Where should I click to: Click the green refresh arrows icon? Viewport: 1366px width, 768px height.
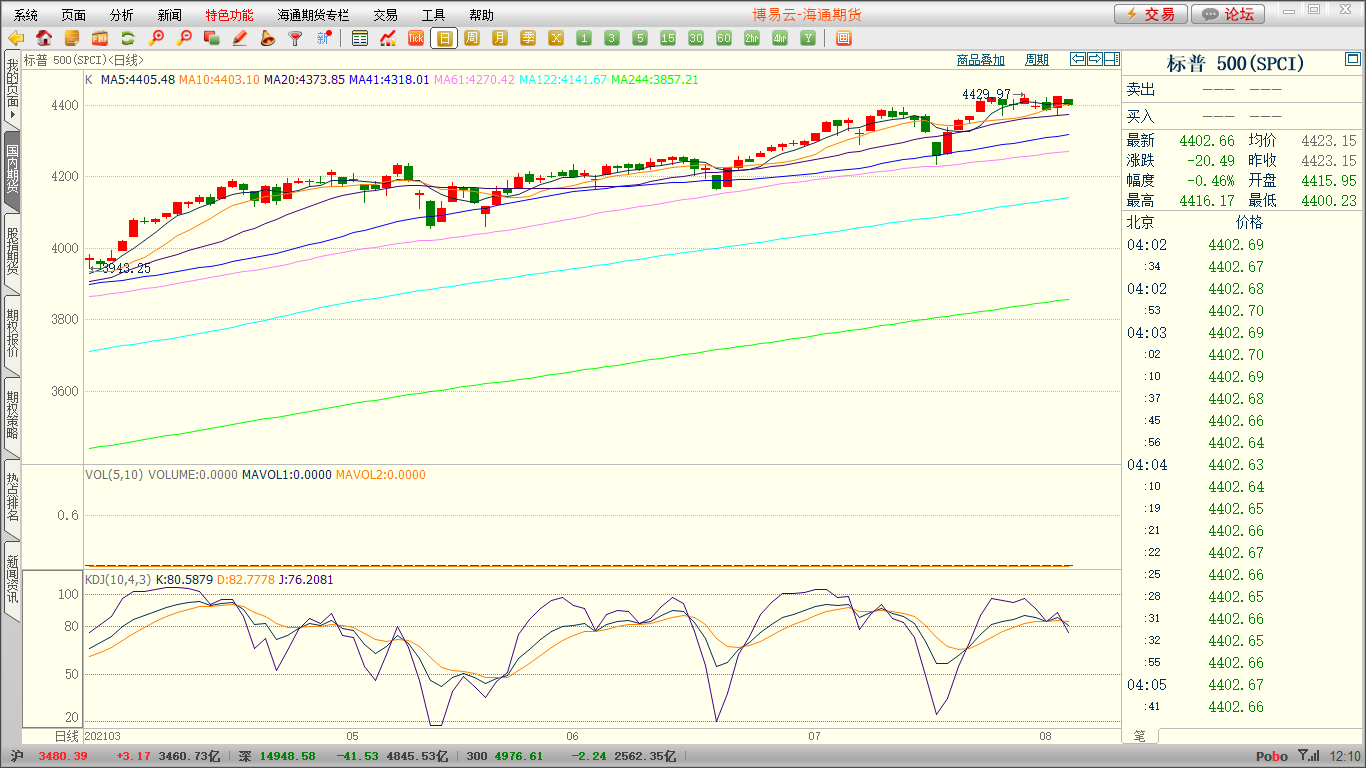click(128, 38)
